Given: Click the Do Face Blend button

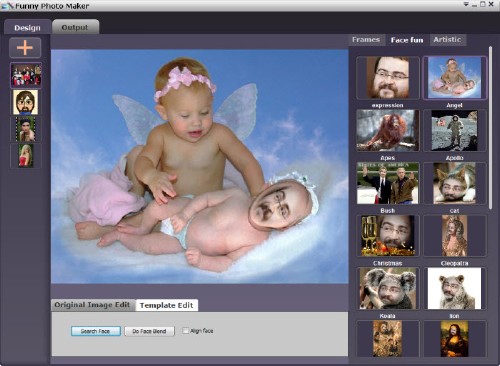Looking at the screenshot, I should click(x=149, y=331).
